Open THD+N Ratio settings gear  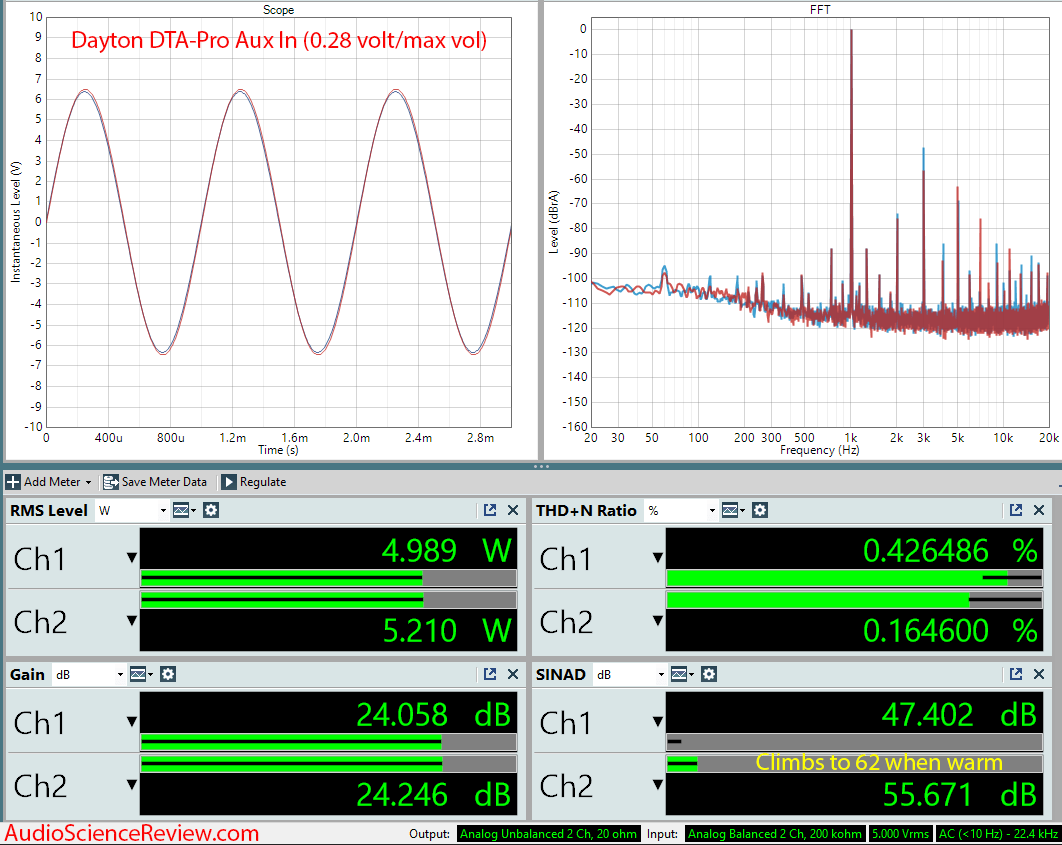click(760, 511)
